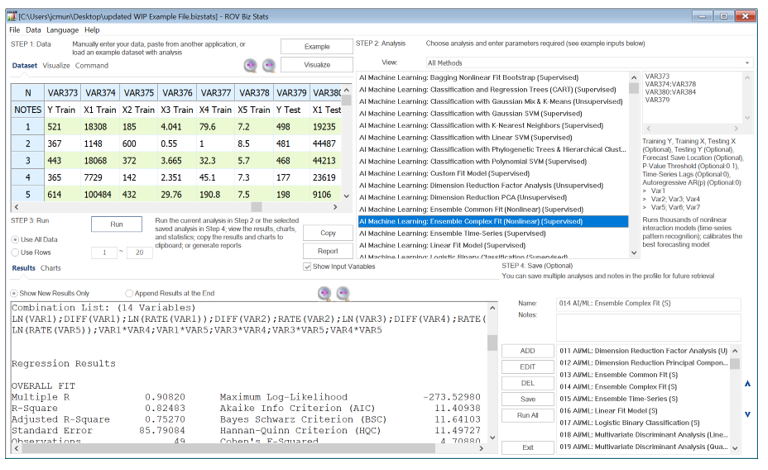Choose Append Results at the End
Screen dimensions: 768x470
[x=129, y=293]
